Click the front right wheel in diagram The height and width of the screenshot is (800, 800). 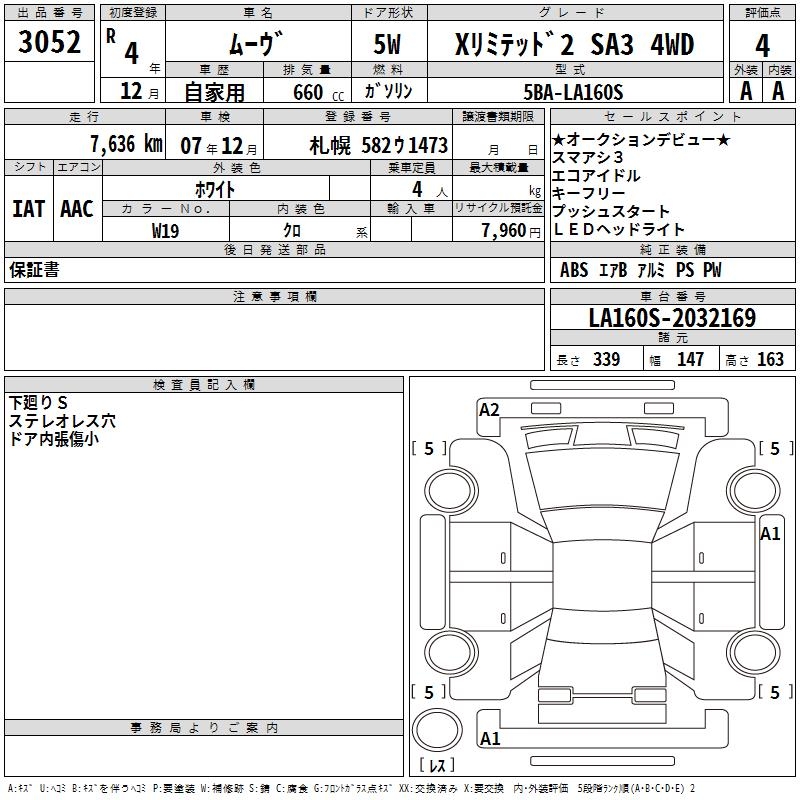pyautogui.click(x=754, y=491)
